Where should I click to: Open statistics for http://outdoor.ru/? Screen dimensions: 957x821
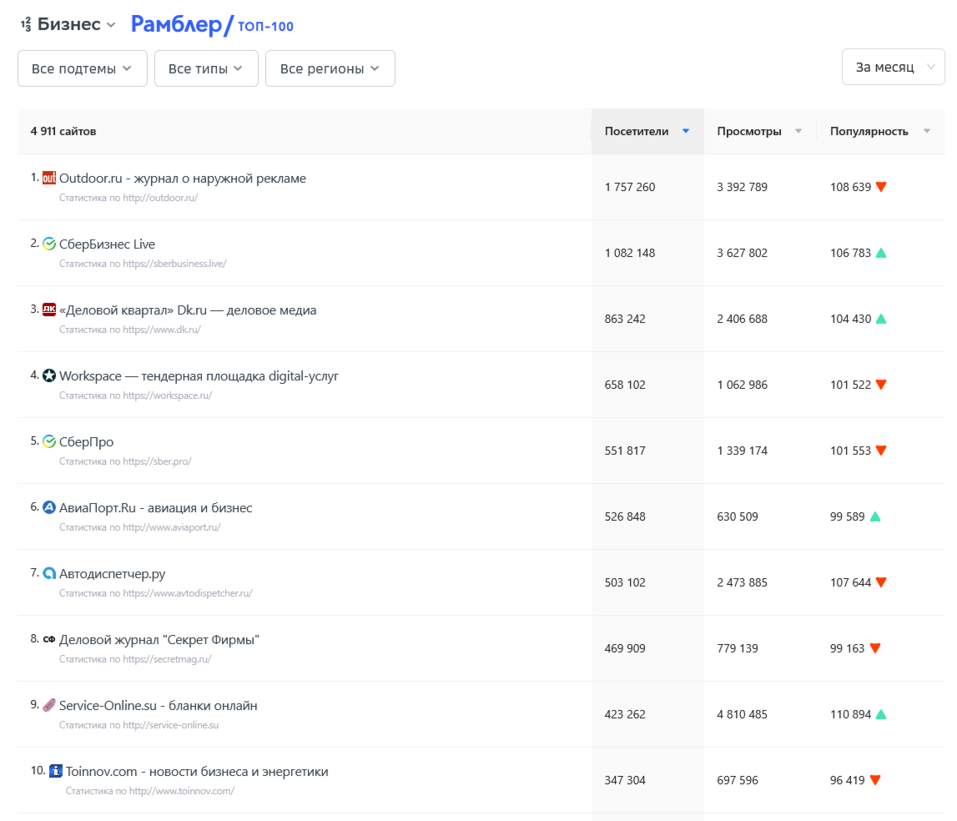click(x=128, y=198)
